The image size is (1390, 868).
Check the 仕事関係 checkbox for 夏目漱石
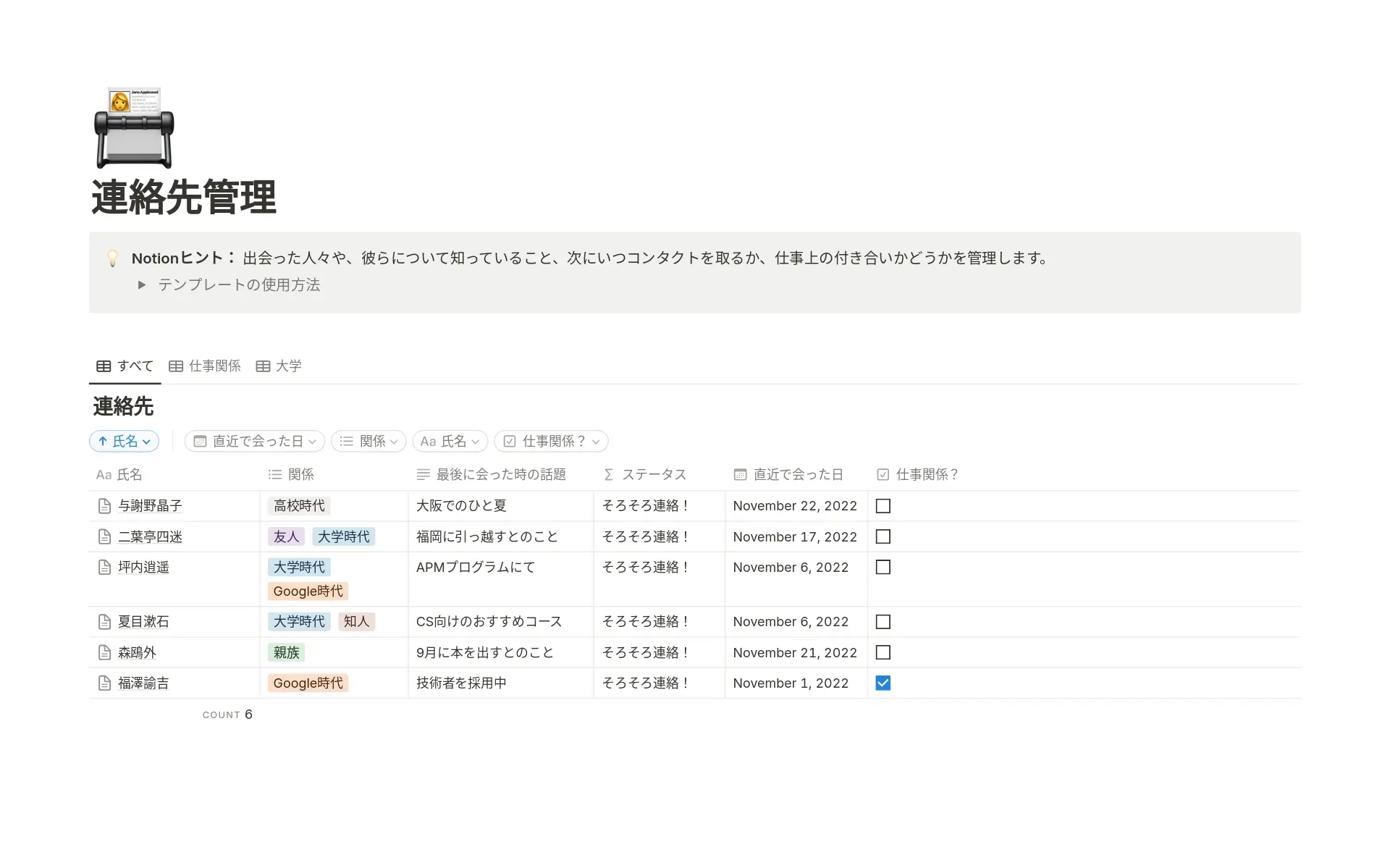point(883,621)
